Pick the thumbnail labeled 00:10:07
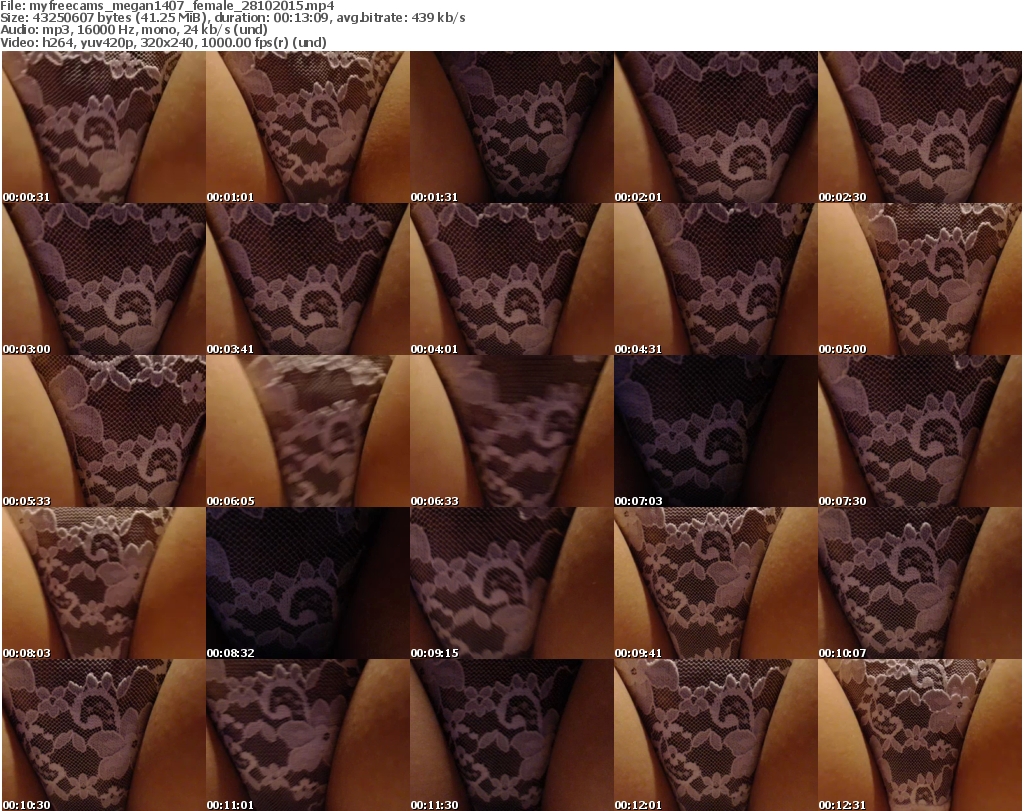The width and height of the screenshot is (1024, 811). pos(920,583)
